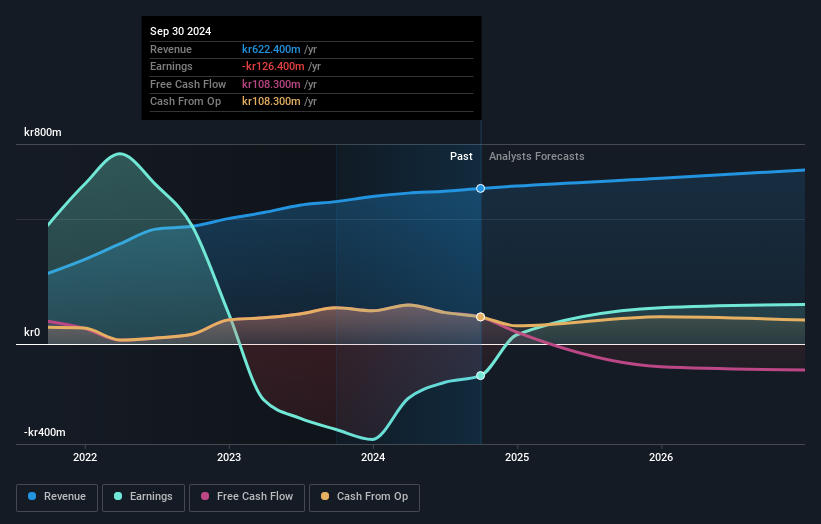Click the pink Free Cash Flow legend dot
821x524 pixels.
pyautogui.click(x=205, y=496)
